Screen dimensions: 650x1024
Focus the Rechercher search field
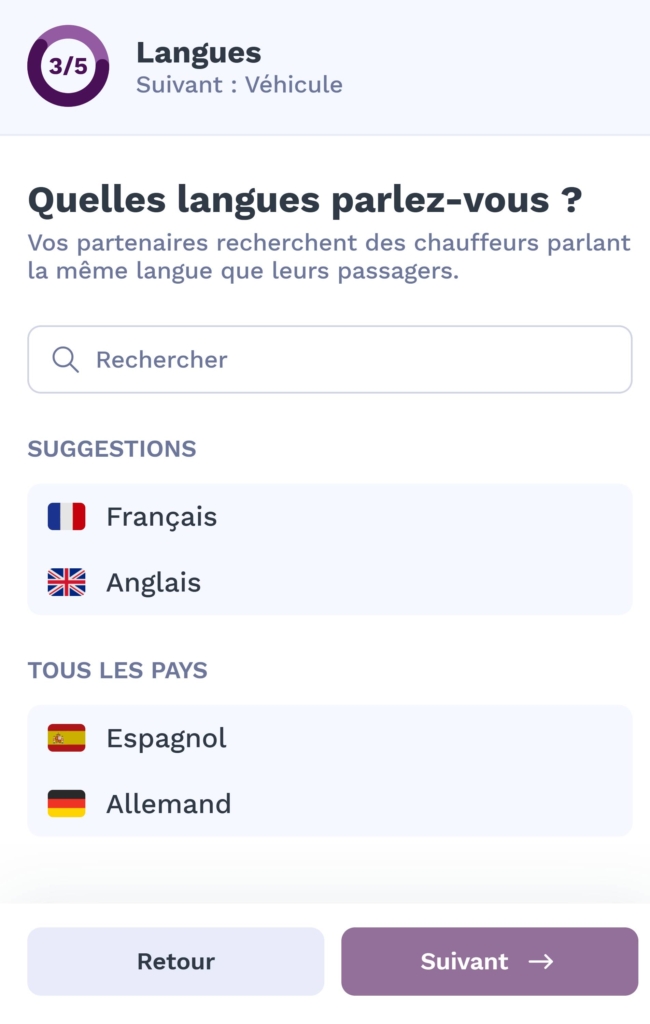coord(340,360)
